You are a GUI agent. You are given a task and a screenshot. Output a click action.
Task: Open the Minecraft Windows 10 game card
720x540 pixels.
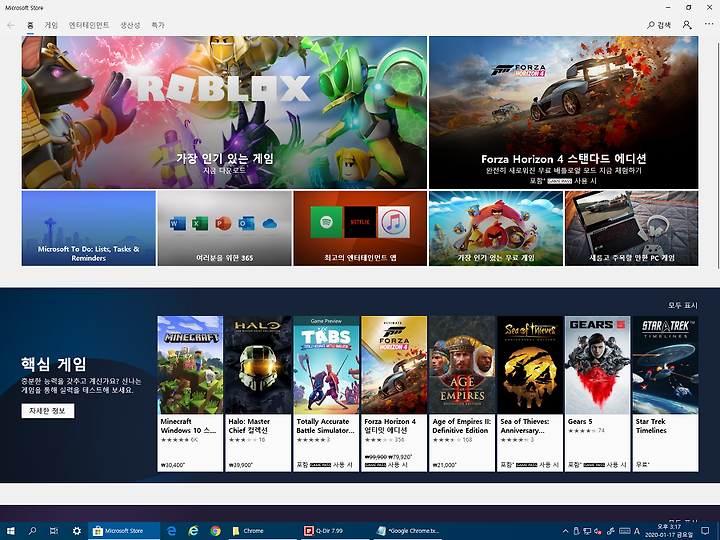(190, 394)
